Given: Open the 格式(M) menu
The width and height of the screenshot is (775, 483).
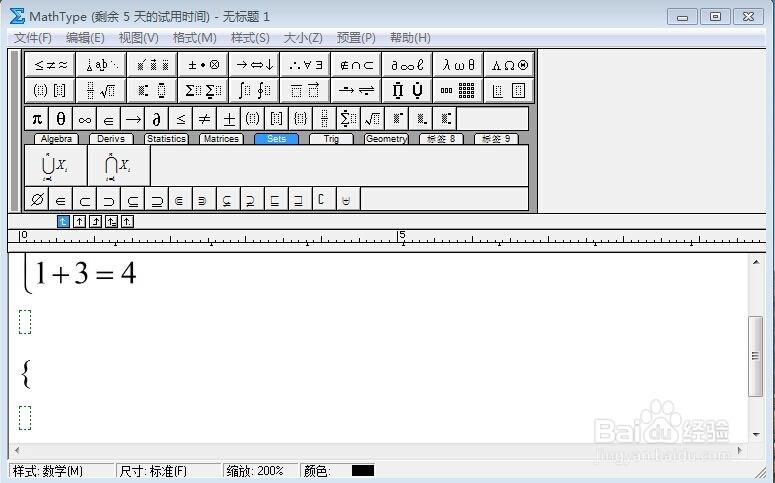Looking at the screenshot, I should click(x=195, y=38).
